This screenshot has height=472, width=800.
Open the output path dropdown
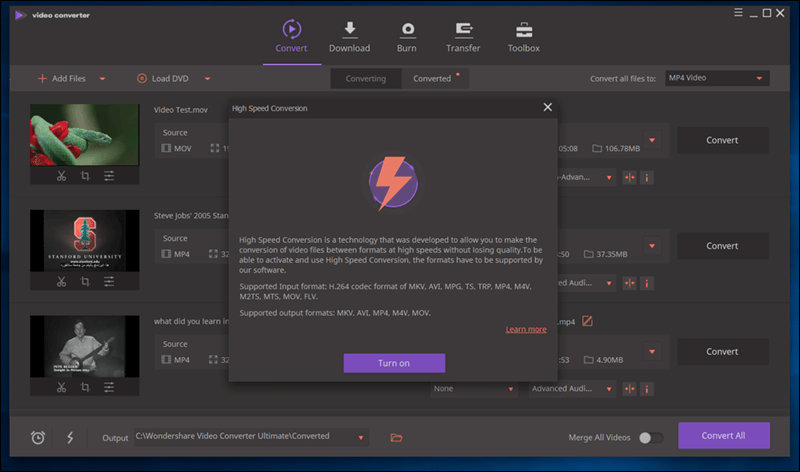pyautogui.click(x=361, y=437)
